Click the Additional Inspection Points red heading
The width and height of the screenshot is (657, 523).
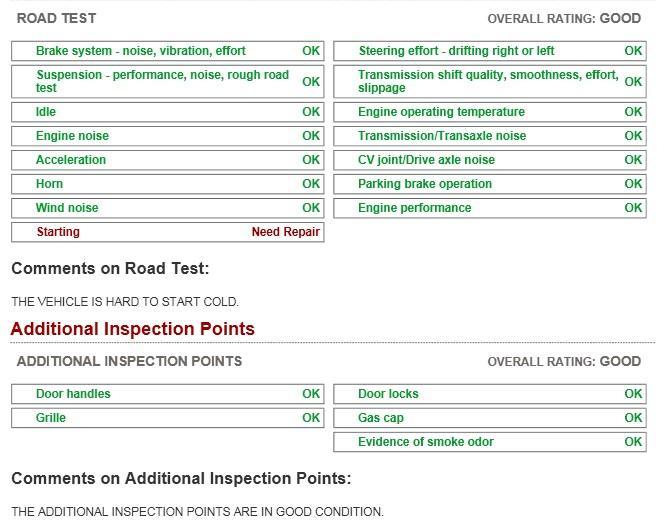click(x=133, y=329)
